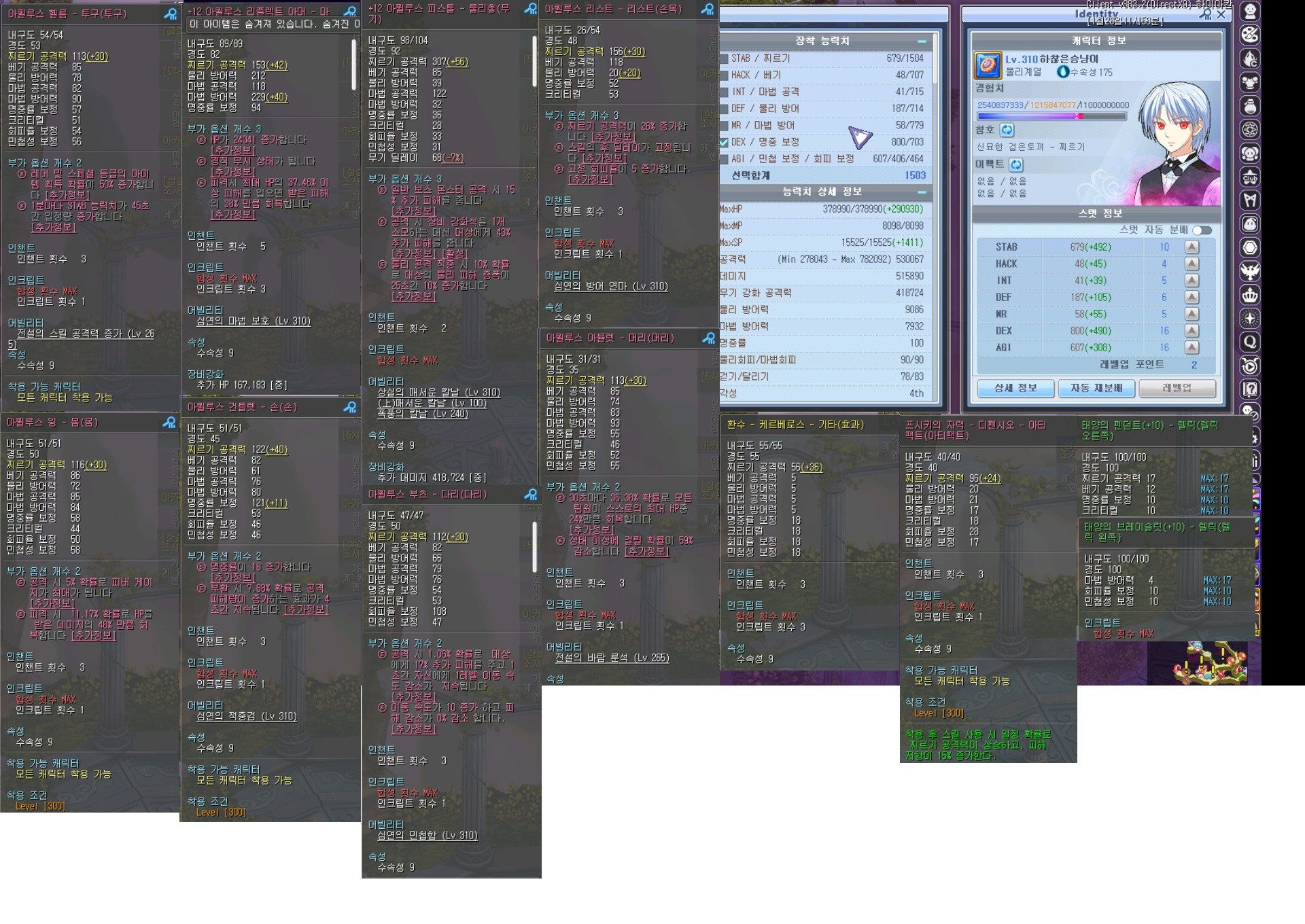Click the crown icon in right sidebar
The height and width of the screenshot is (924, 1305).
[1250, 295]
